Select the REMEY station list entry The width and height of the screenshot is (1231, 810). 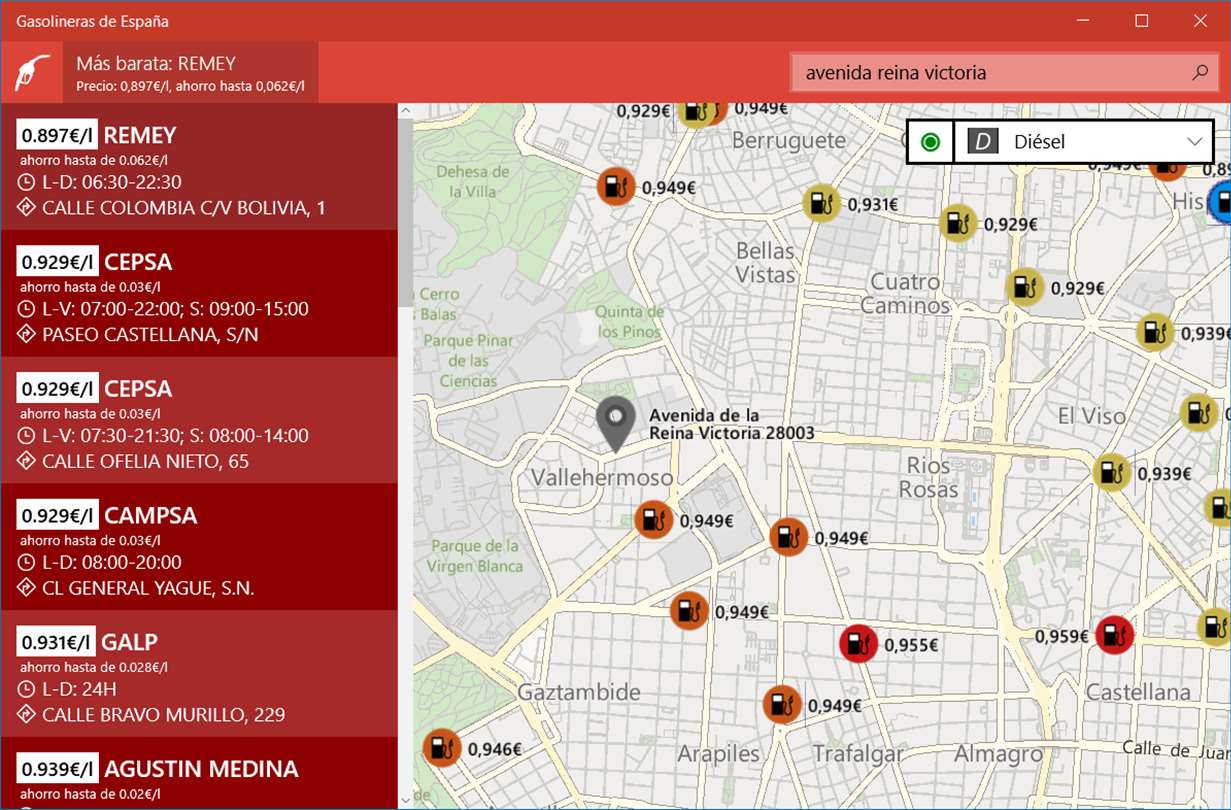click(199, 166)
